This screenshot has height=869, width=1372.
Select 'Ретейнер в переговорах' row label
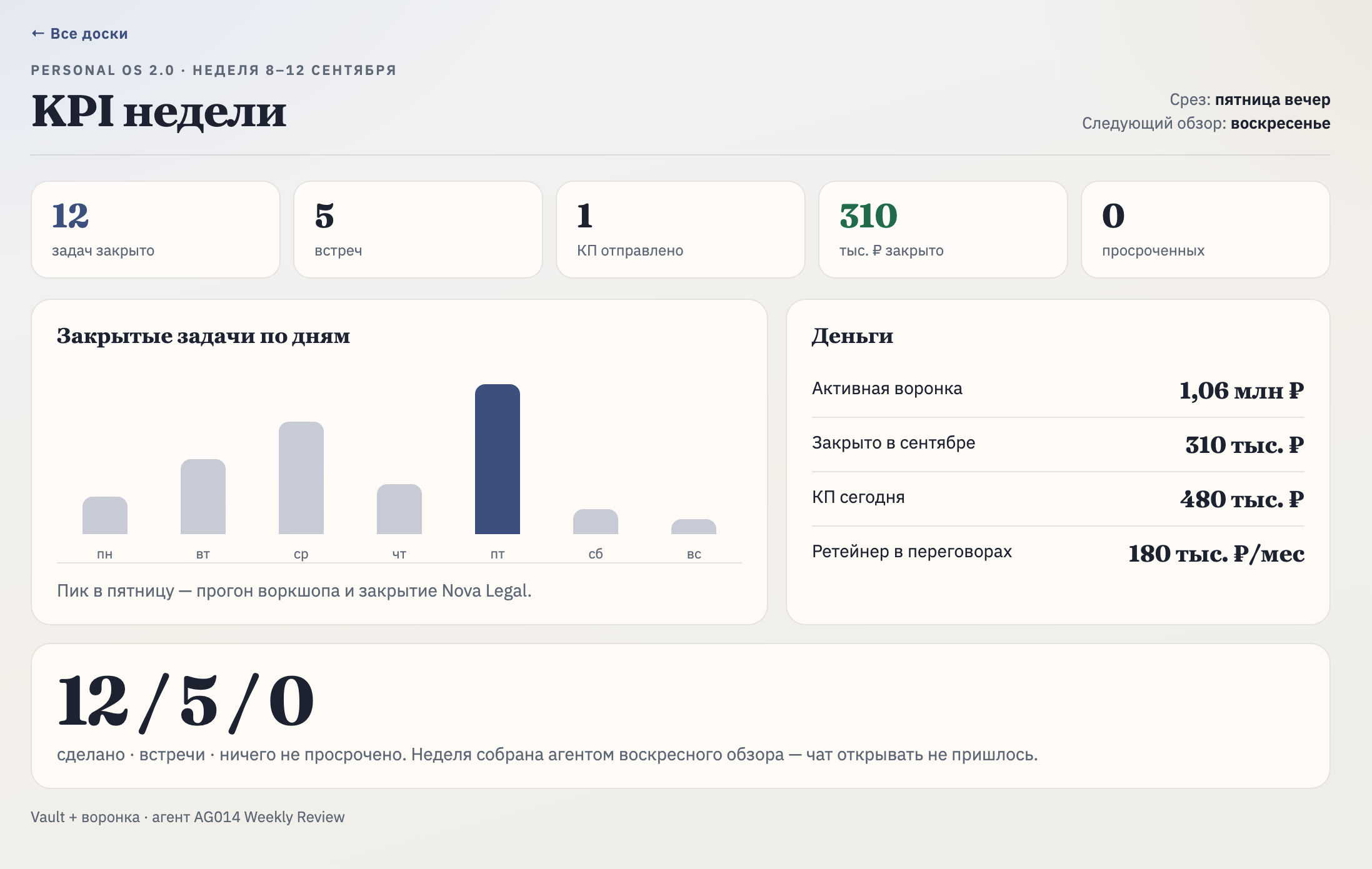pos(911,552)
